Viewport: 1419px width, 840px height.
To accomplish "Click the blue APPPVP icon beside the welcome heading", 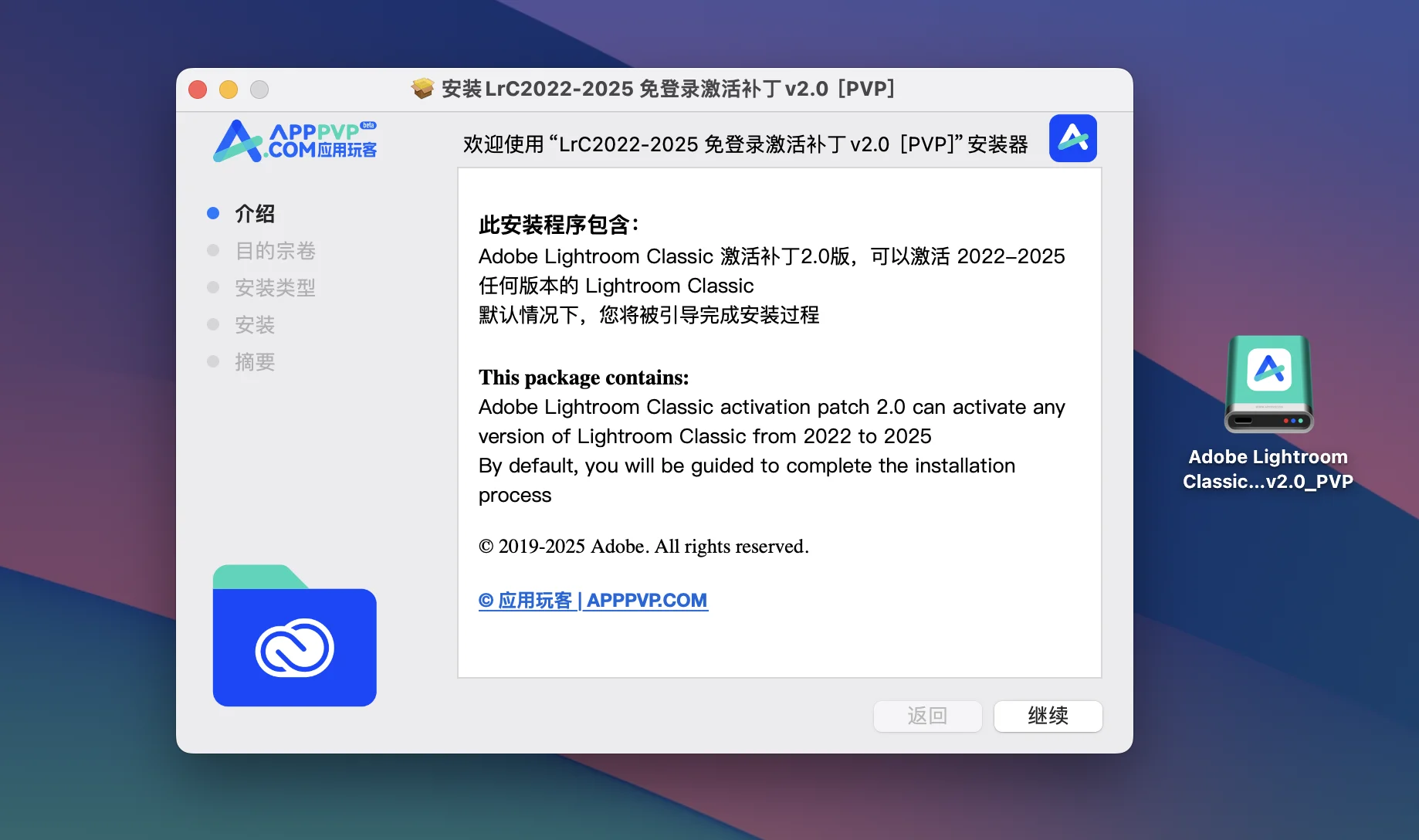I will (1073, 138).
